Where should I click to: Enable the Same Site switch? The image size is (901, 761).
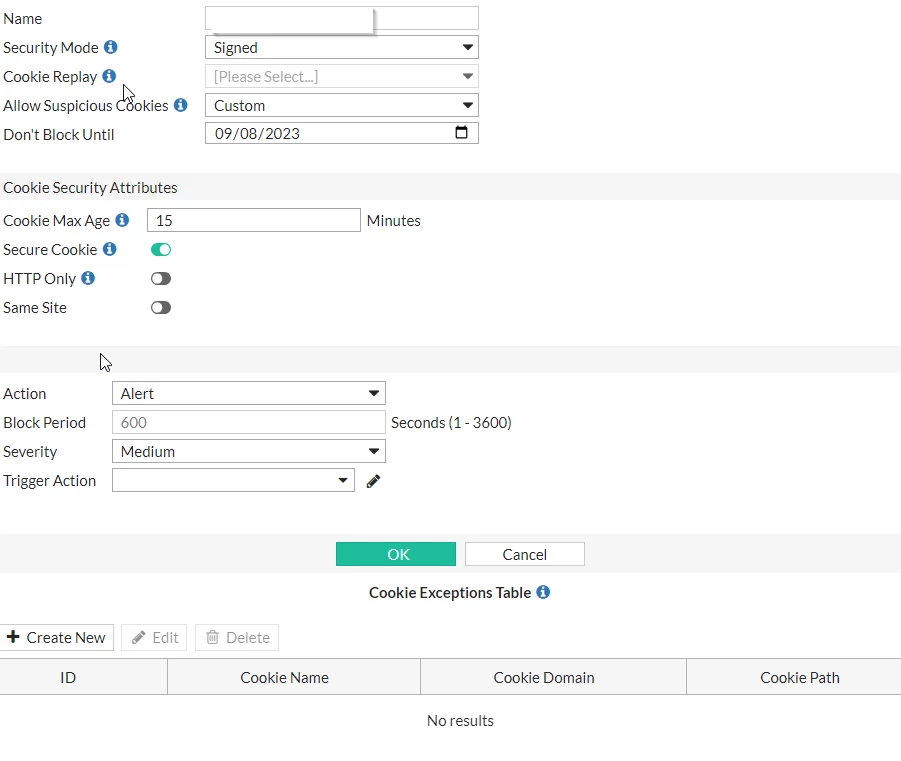coord(161,308)
